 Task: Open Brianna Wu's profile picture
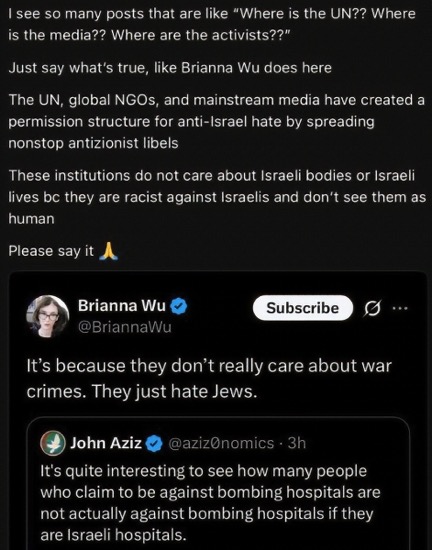pyautogui.click(x=47, y=316)
